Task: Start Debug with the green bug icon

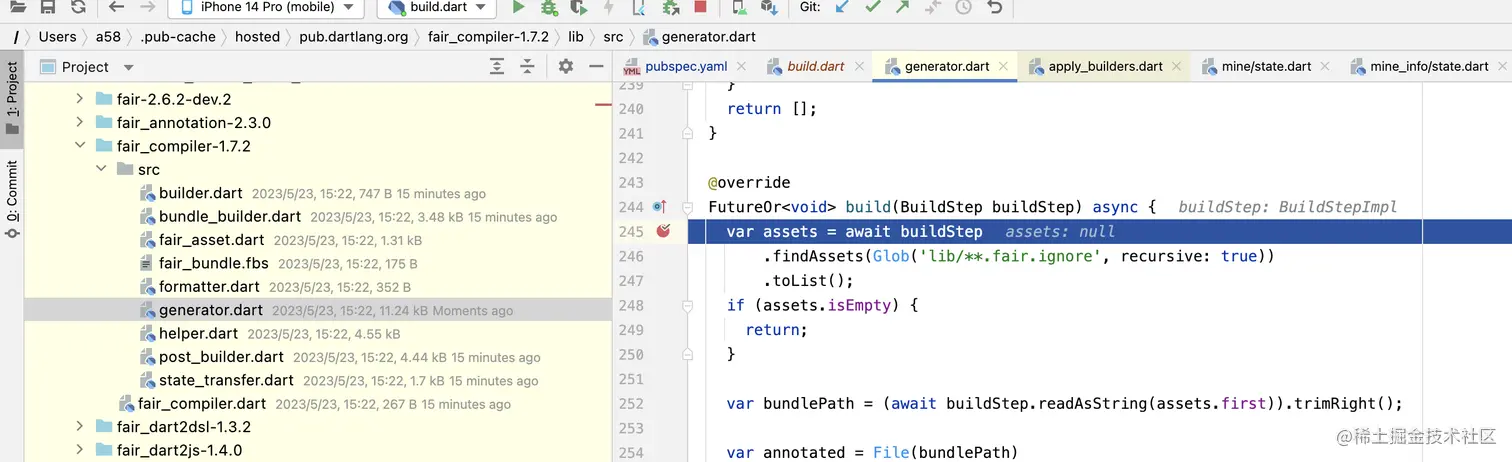Action: 548,7
